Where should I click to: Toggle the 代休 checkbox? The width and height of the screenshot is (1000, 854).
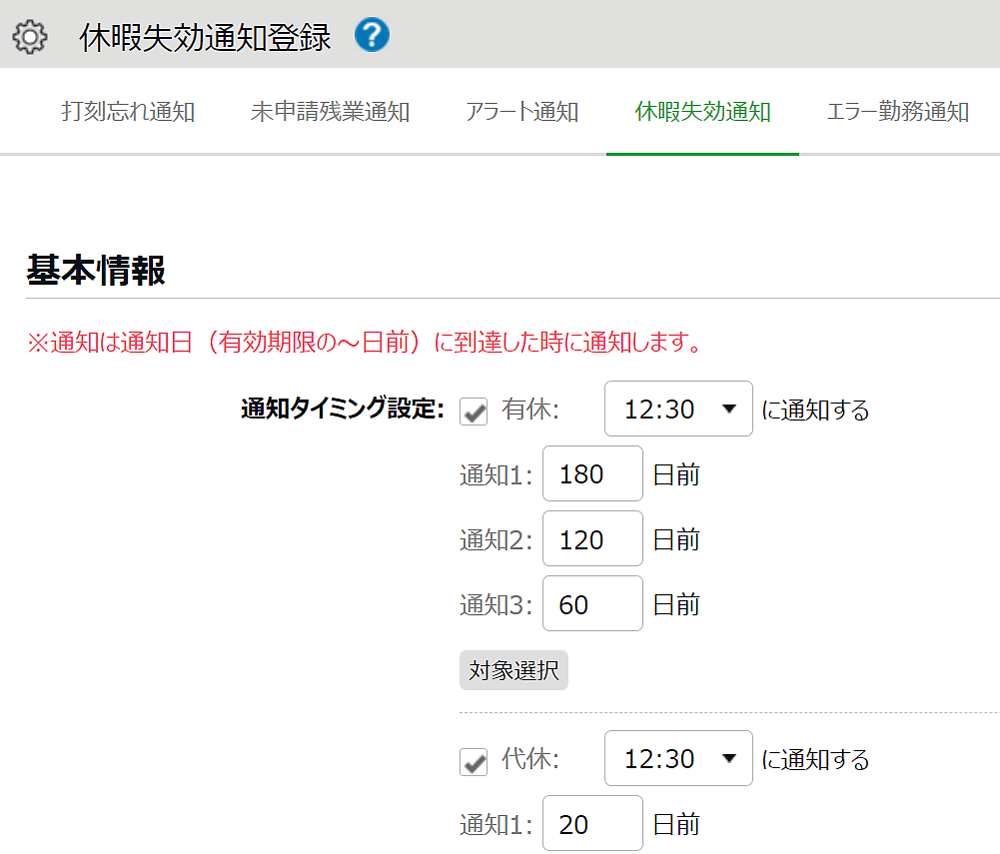(x=473, y=762)
